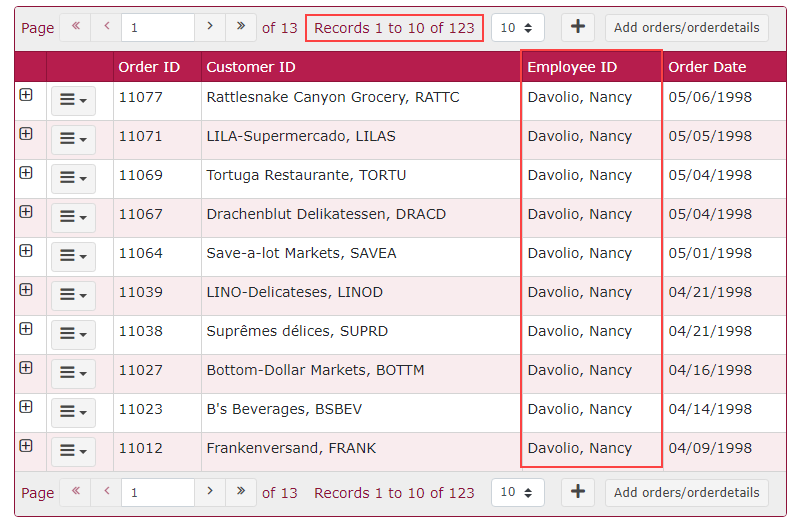Jump to last page in bottom pager
Screen dimensions: 798x528
pos(241,492)
